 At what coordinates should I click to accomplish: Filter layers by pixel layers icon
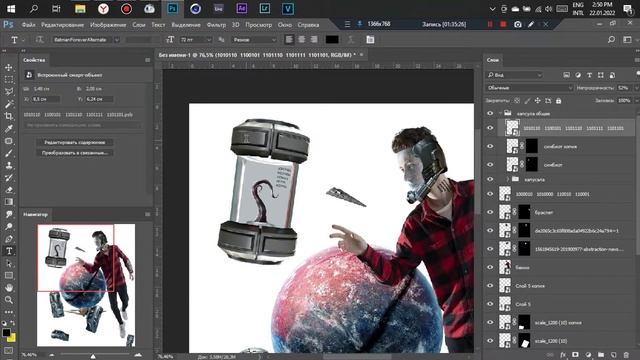(567, 75)
